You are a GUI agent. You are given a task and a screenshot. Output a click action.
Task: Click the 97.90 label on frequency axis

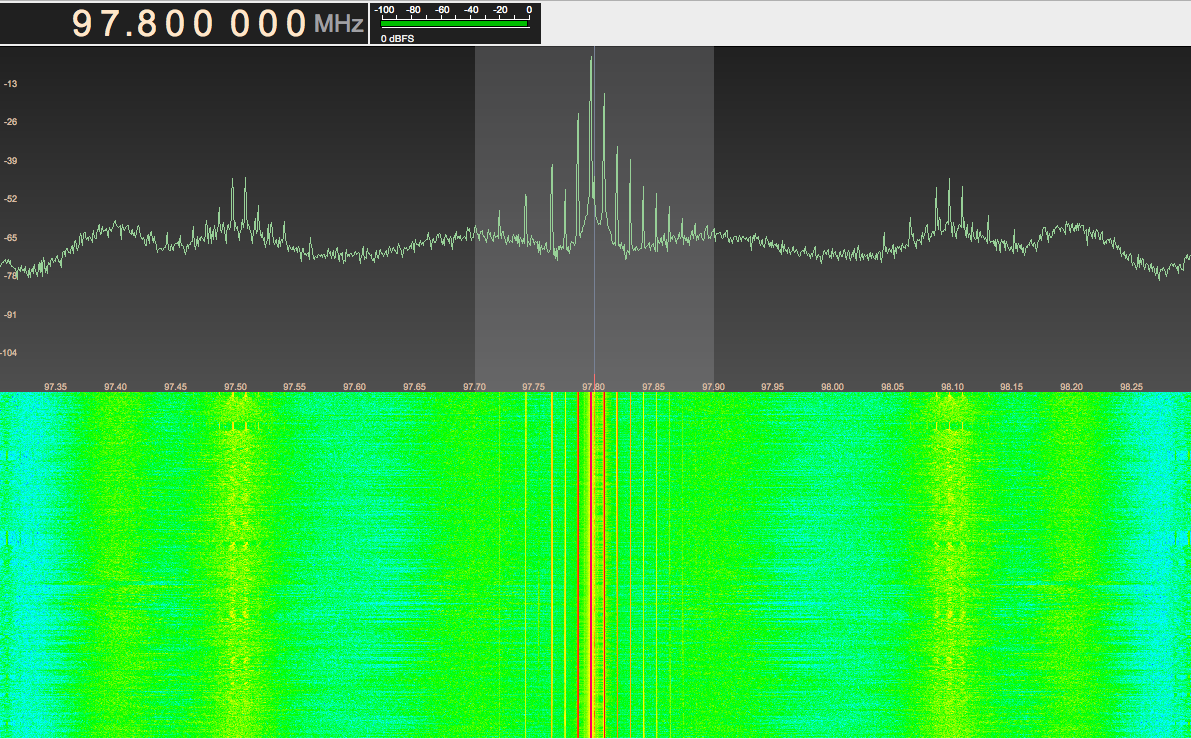tap(713, 387)
